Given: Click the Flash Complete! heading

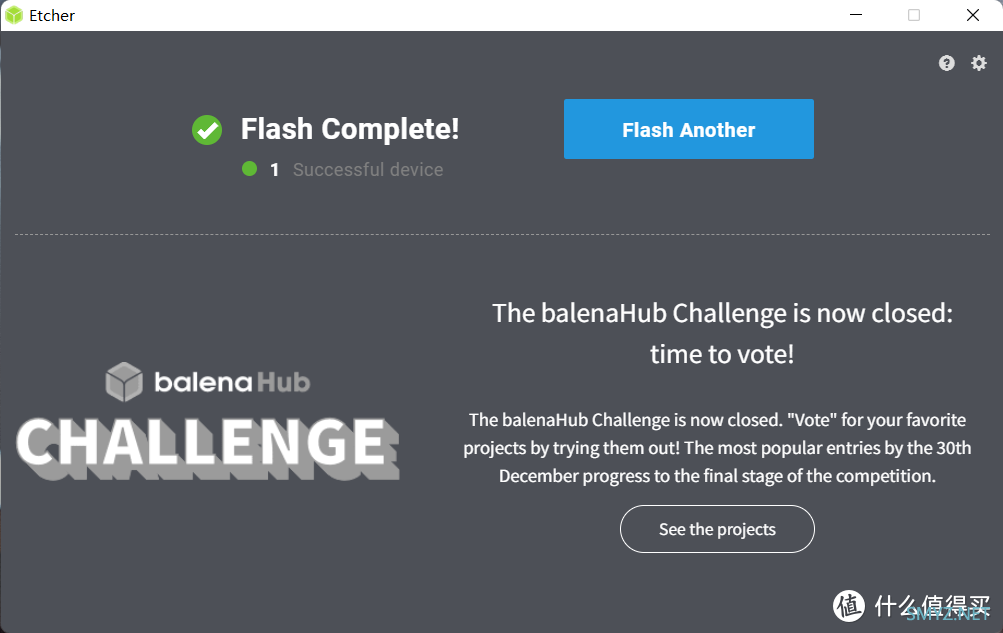Looking at the screenshot, I should (350, 129).
